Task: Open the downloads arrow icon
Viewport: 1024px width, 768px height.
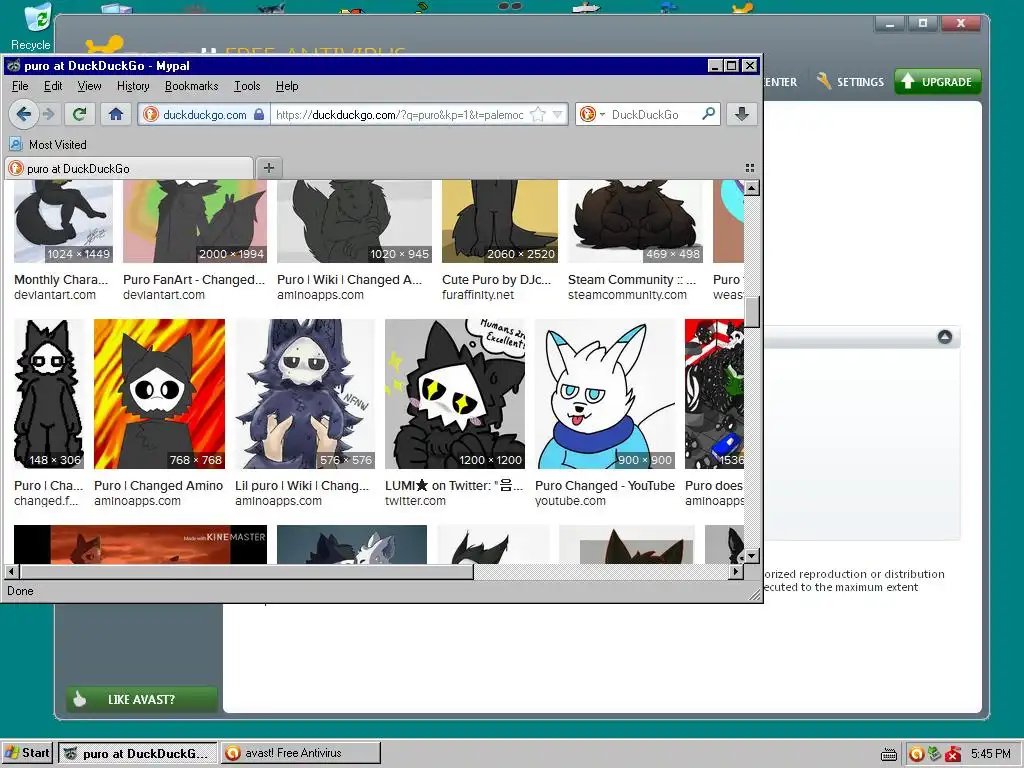Action: tap(741, 114)
